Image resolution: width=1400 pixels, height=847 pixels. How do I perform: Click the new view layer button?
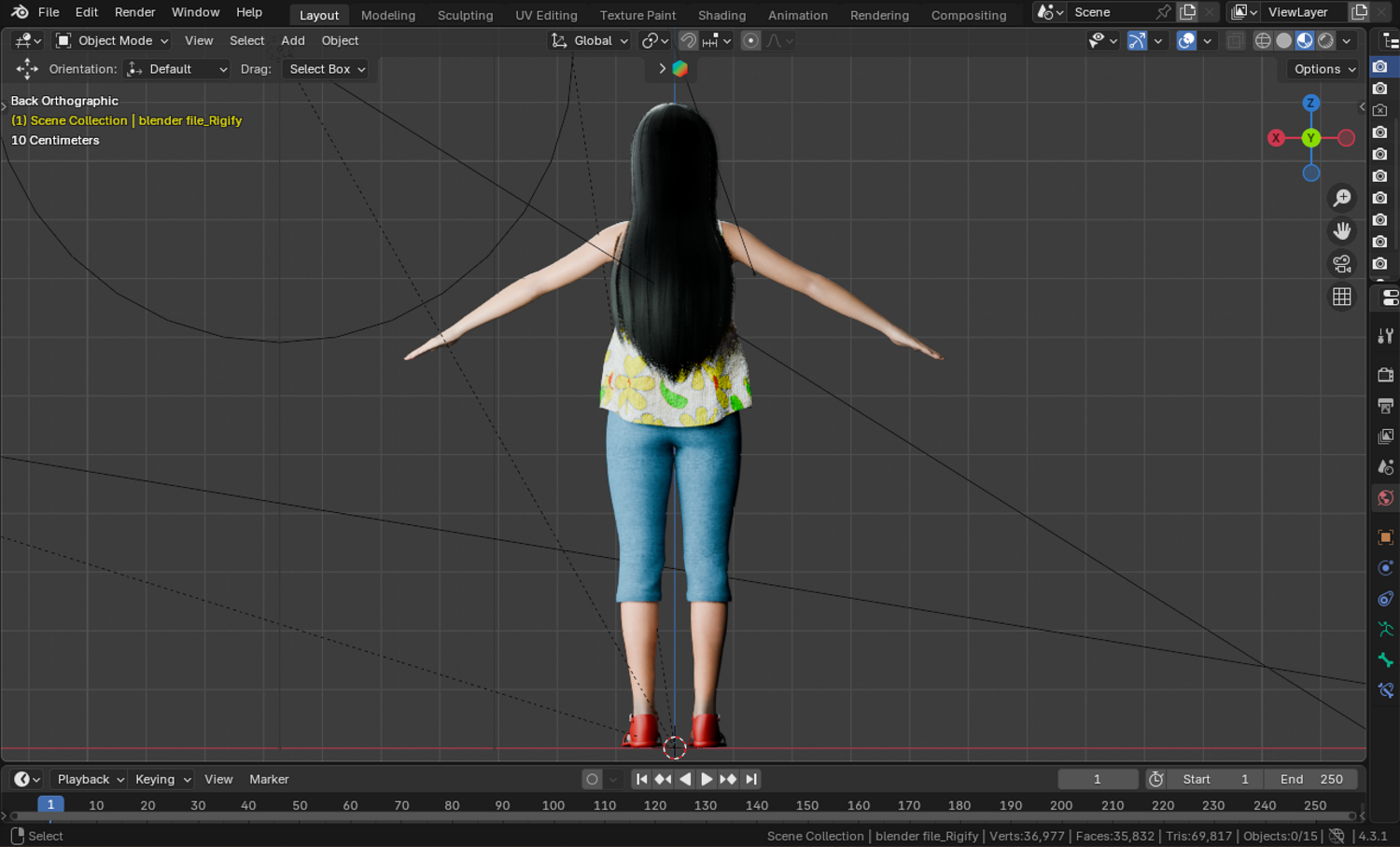(1360, 12)
